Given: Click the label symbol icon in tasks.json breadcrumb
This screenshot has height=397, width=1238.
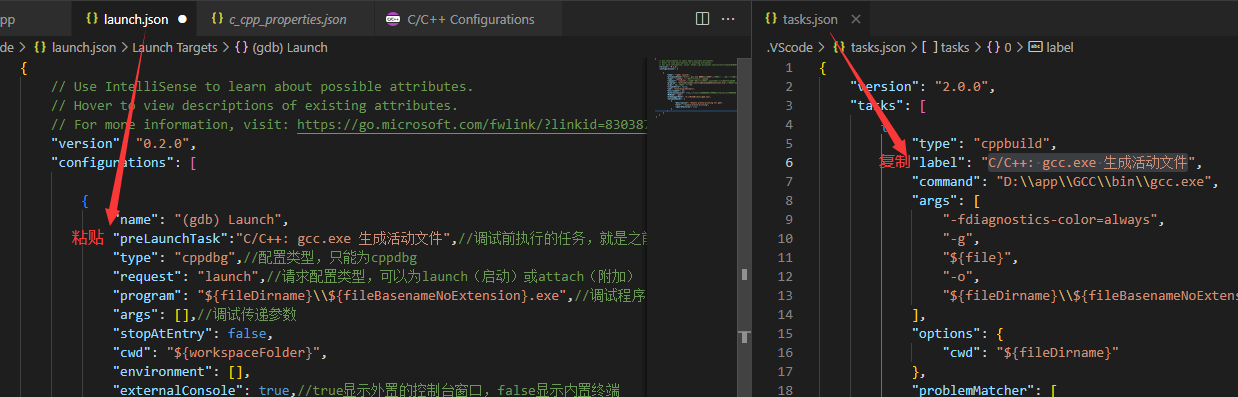Looking at the screenshot, I should (1035, 47).
